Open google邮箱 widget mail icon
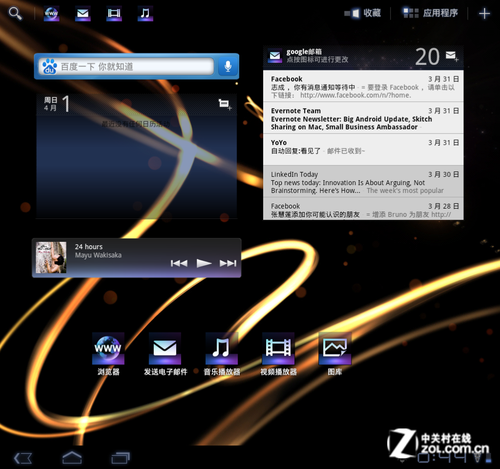The width and height of the screenshot is (500, 469). coord(275,56)
